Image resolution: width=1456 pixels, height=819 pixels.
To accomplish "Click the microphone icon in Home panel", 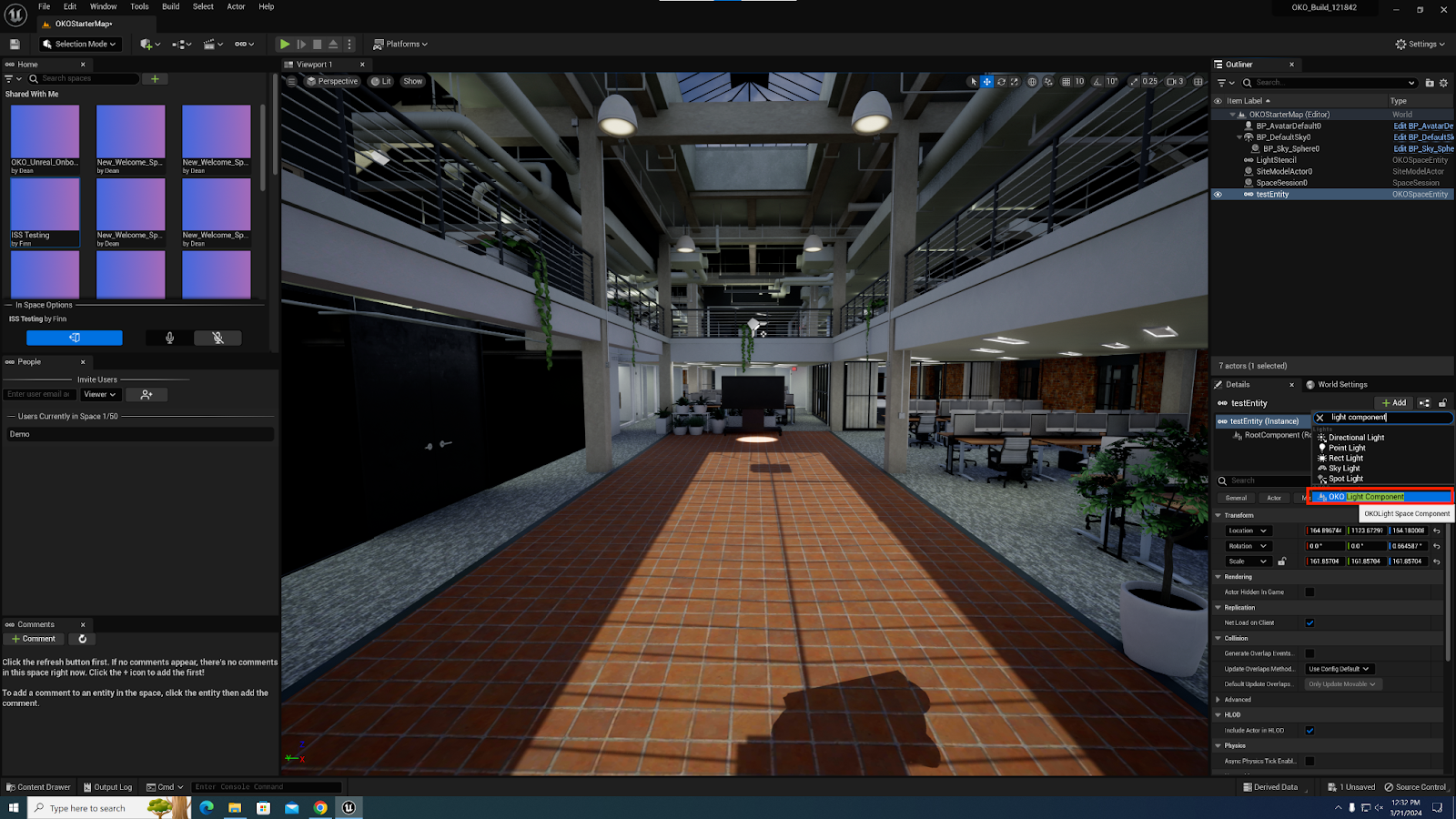I will [169, 338].
